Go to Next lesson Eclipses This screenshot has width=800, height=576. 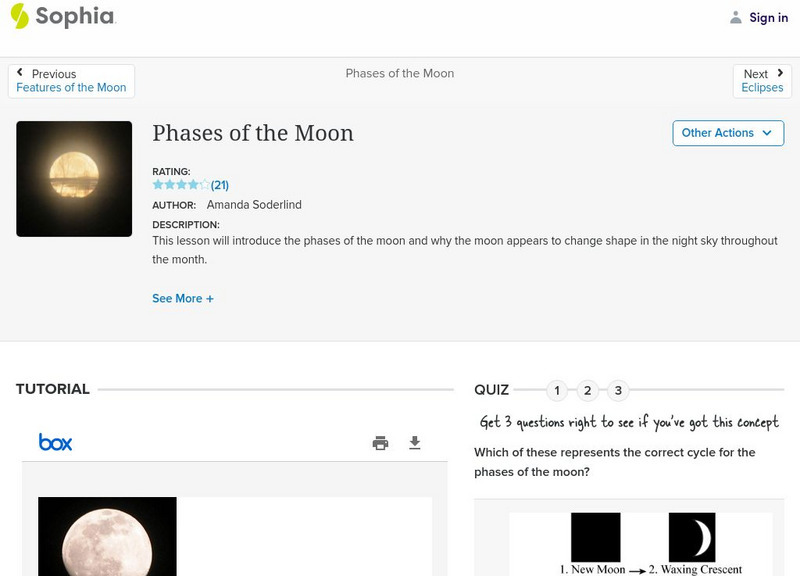(762, 81)
